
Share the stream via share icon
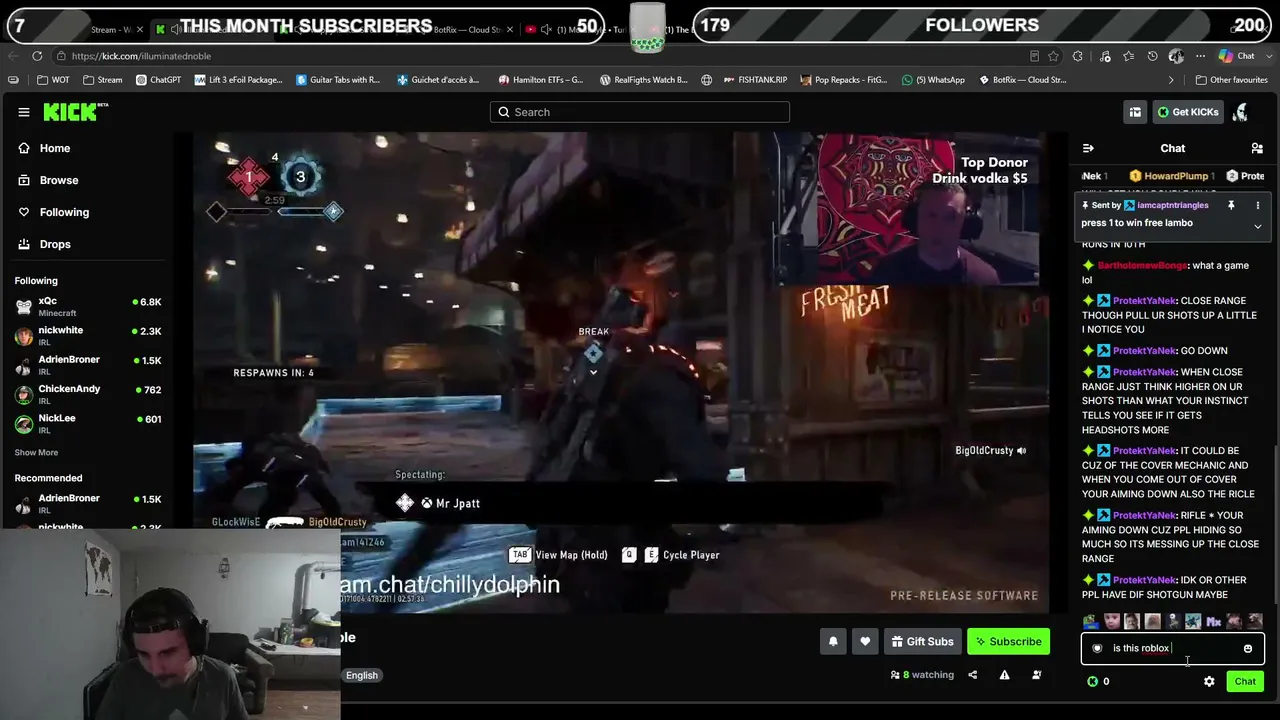tap(972, 675)
